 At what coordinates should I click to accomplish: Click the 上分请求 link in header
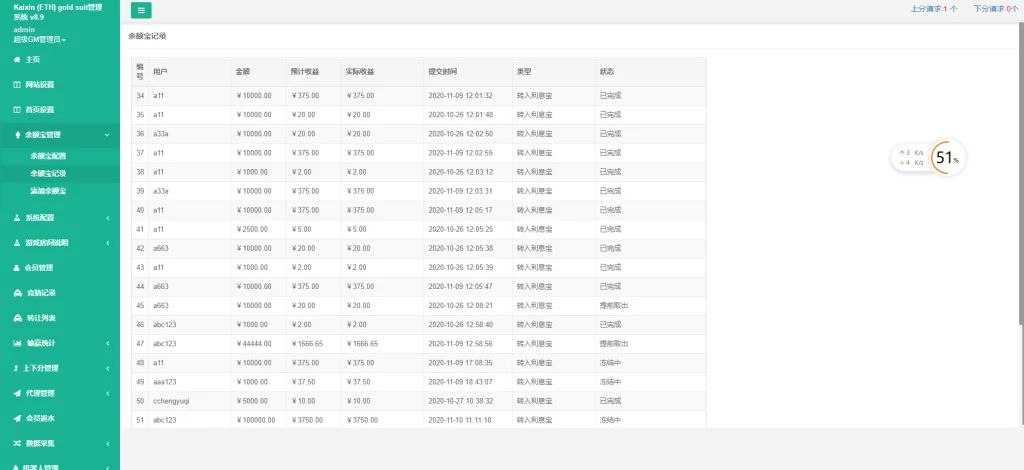[x=933, y=8]
